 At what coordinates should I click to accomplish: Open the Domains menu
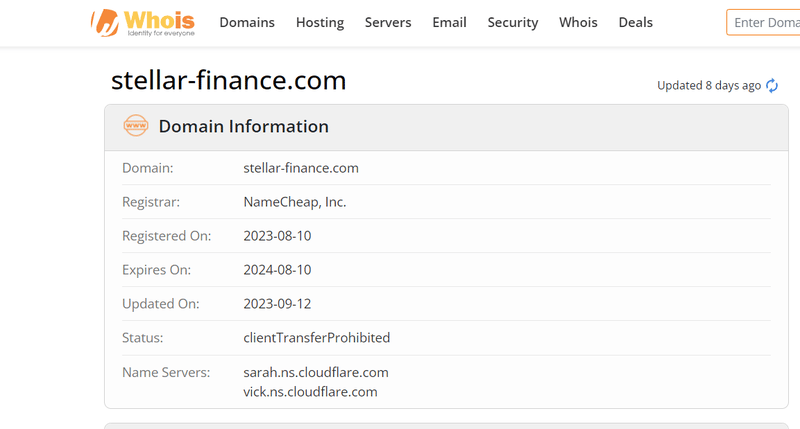[247, 22]
